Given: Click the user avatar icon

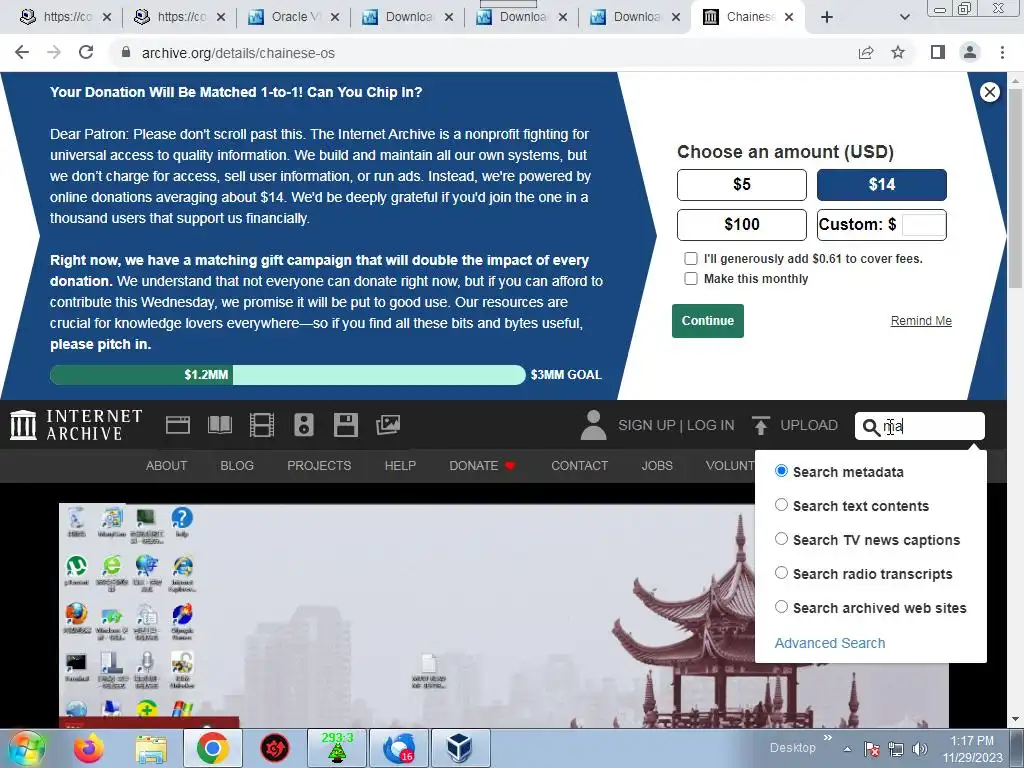Looking at the screenshot, I should pyautogui.click(x=593, y=425).
